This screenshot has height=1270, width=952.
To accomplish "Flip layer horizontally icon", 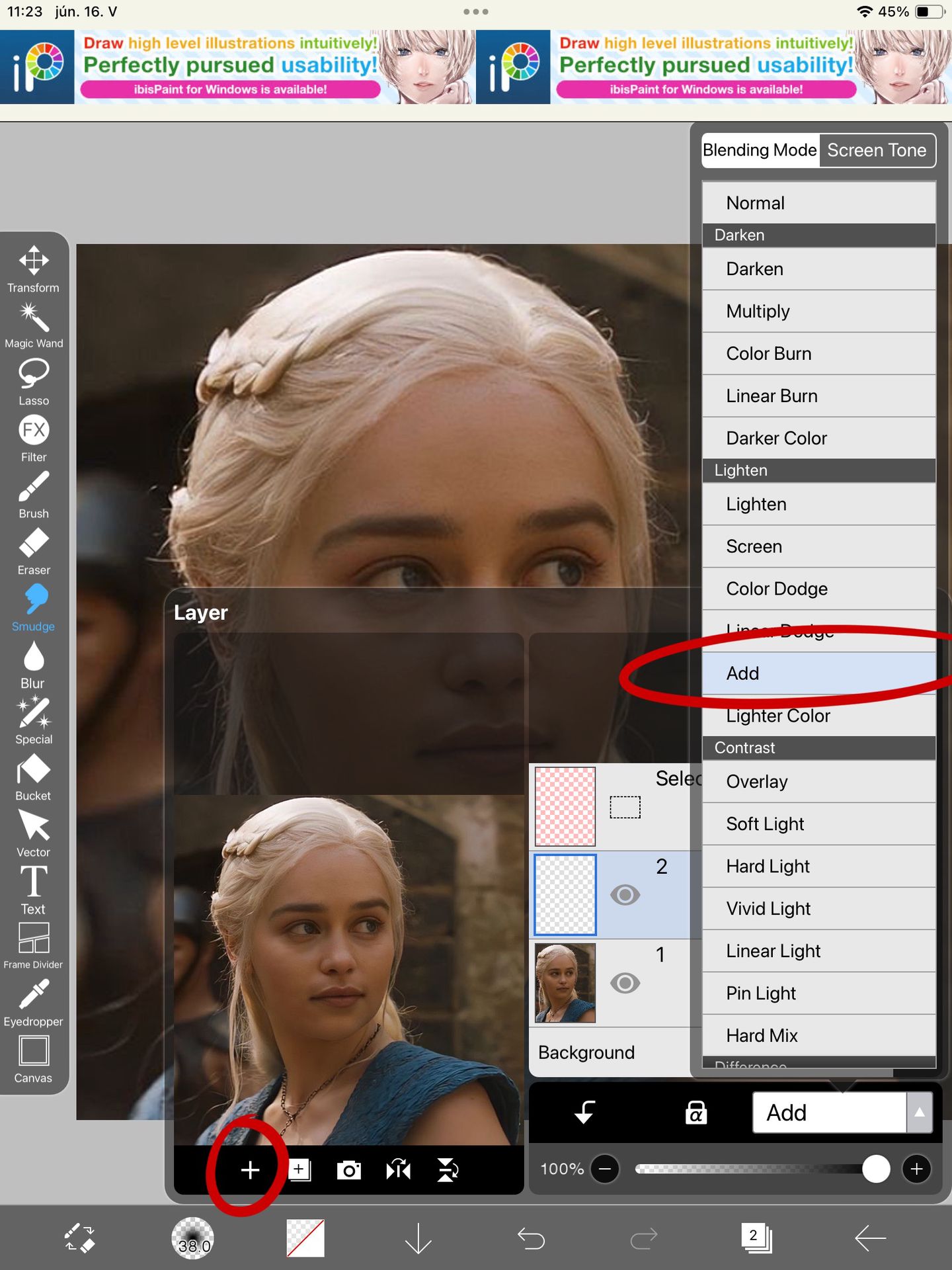I will (398, 1169).
